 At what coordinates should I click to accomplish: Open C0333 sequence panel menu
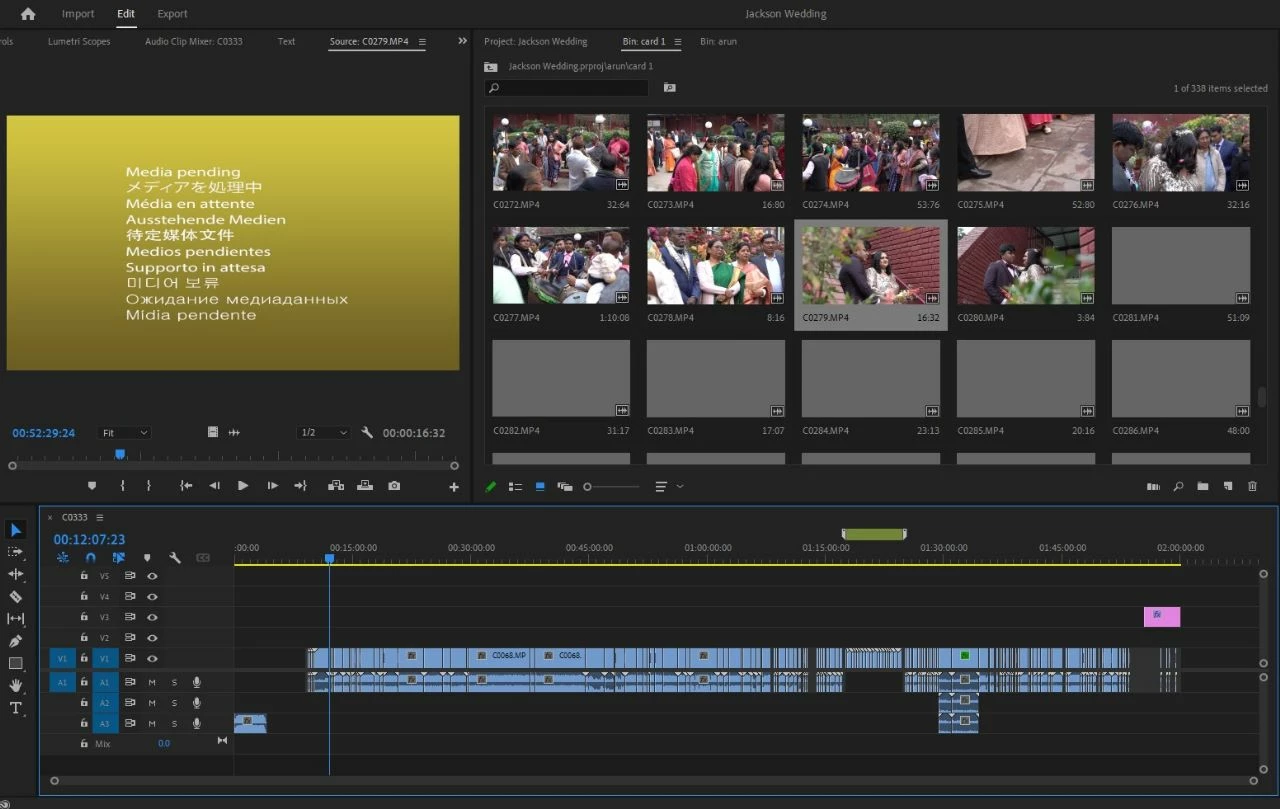pos(101,518)
